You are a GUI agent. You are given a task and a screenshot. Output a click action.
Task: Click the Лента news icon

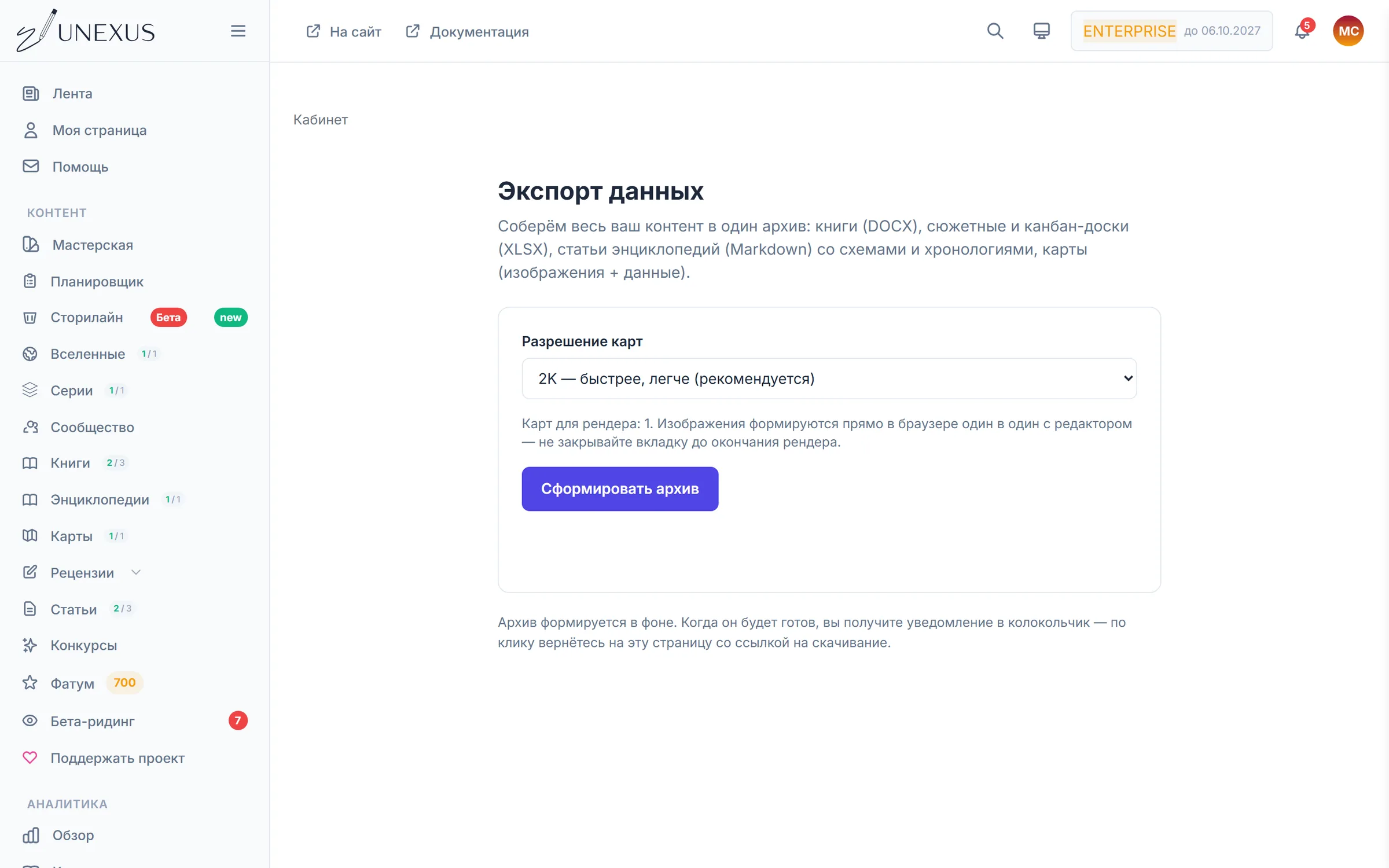pyautogui.click(x=31, y=94)
